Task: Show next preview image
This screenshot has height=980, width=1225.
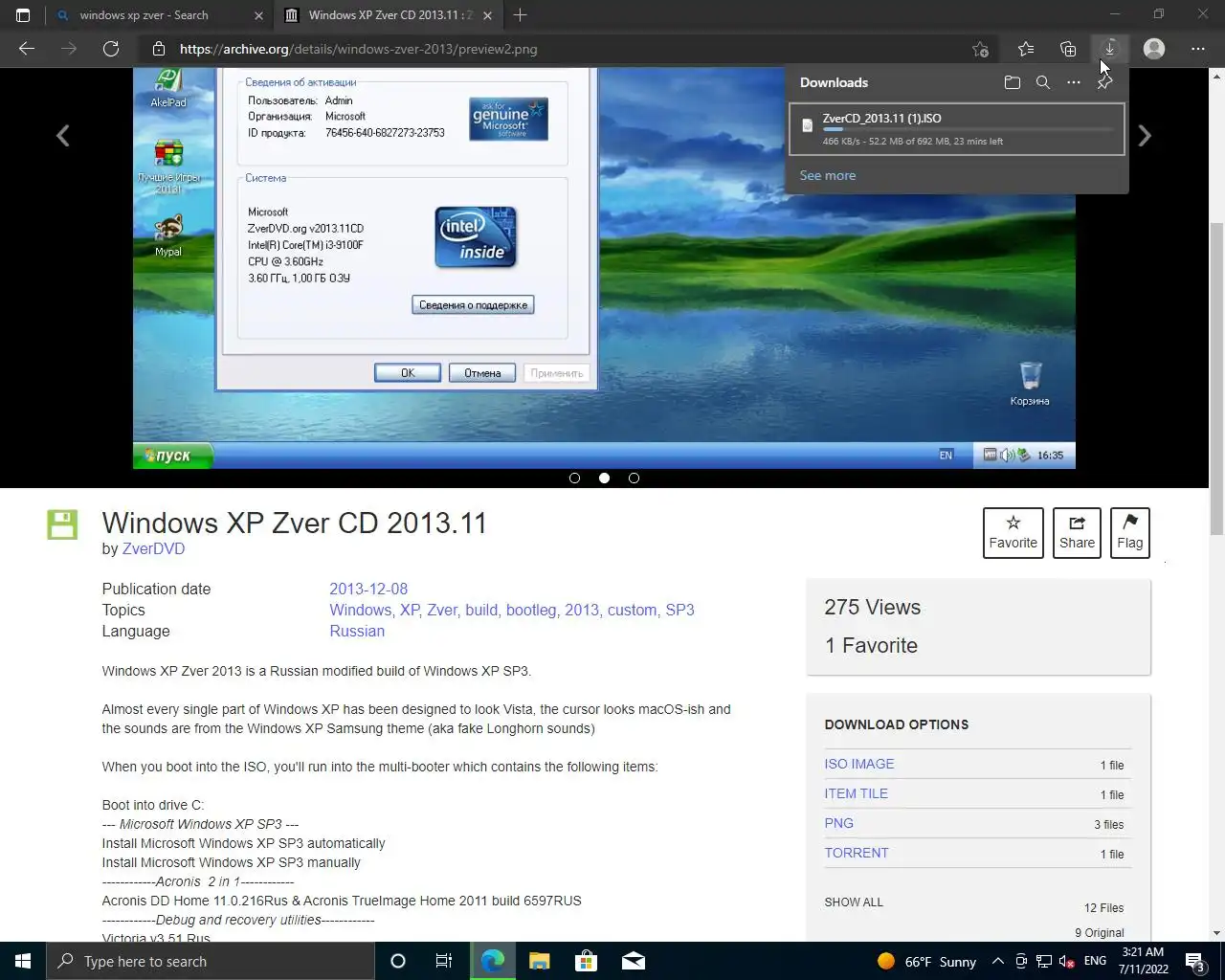Action: pyautogui.click(x=1145, y=136)
